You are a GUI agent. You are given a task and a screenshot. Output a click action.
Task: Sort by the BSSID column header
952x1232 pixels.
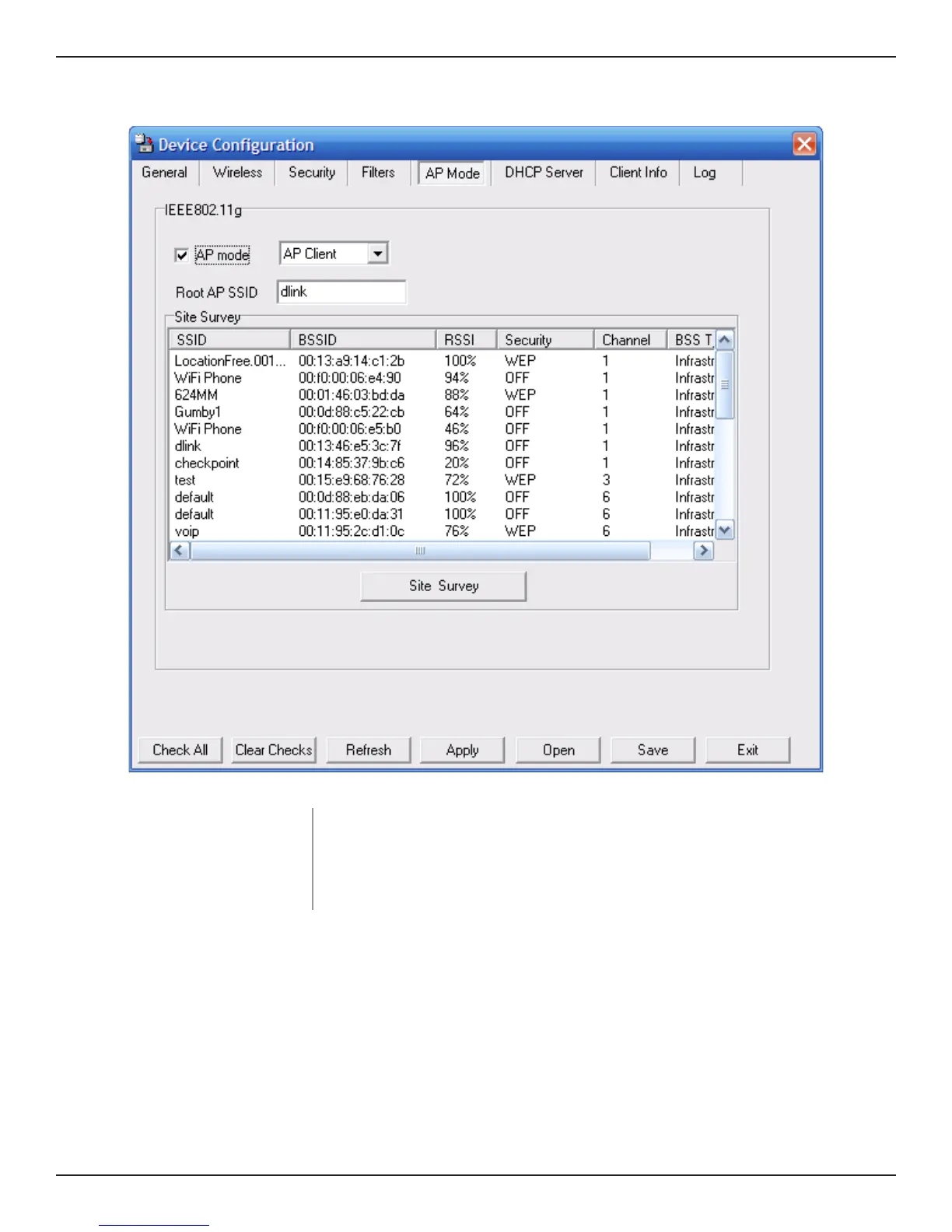tap(362, 340)
